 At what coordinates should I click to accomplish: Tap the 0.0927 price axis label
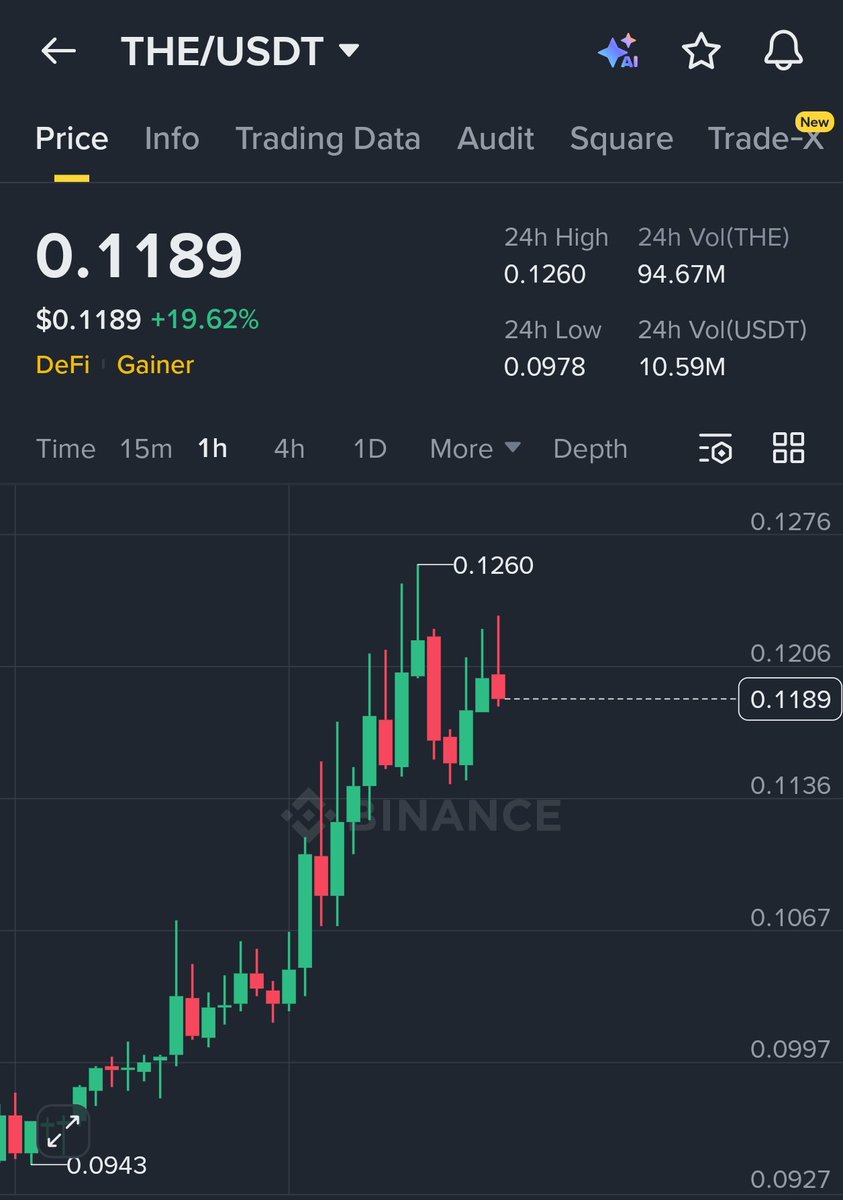coord(791,1178)
